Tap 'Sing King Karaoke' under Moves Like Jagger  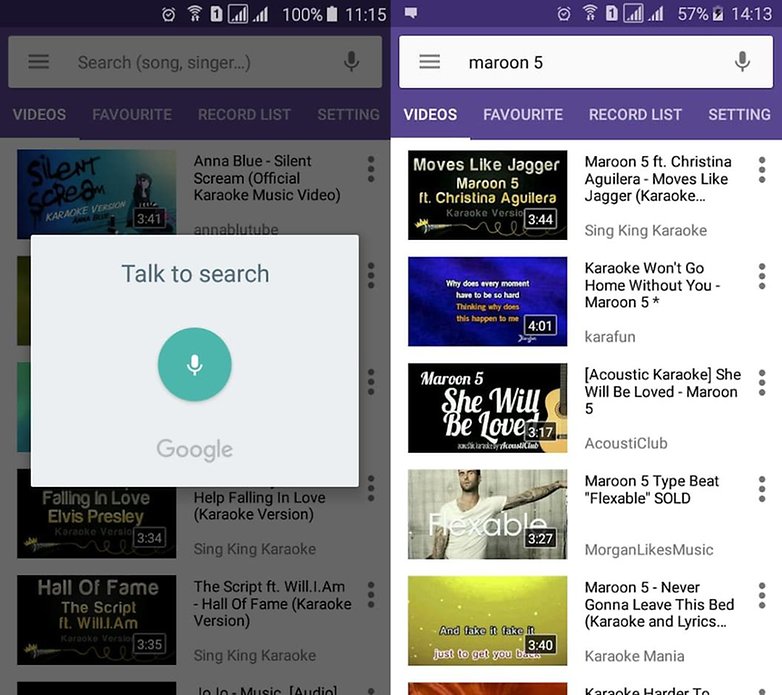(x=646, y=230)
